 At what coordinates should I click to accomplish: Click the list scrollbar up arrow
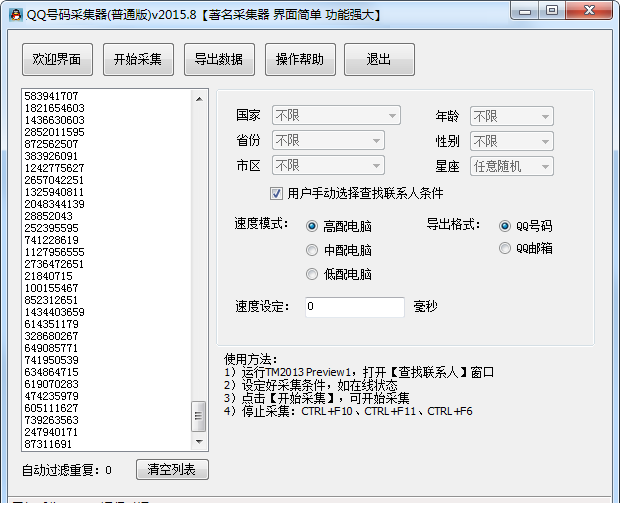(x=199, y=99)
